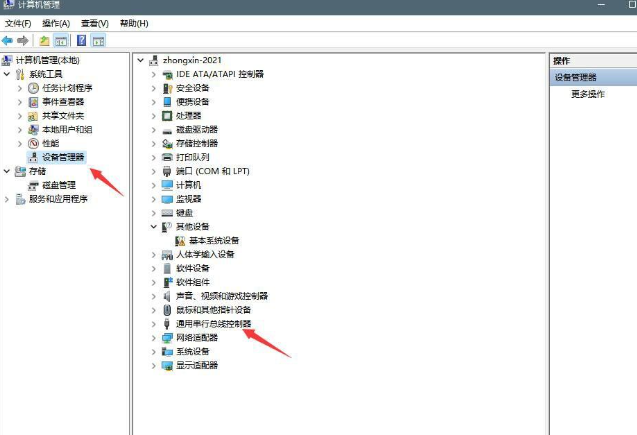Expand the 鼠标和其他指针设备 category

tap(154, 310)
